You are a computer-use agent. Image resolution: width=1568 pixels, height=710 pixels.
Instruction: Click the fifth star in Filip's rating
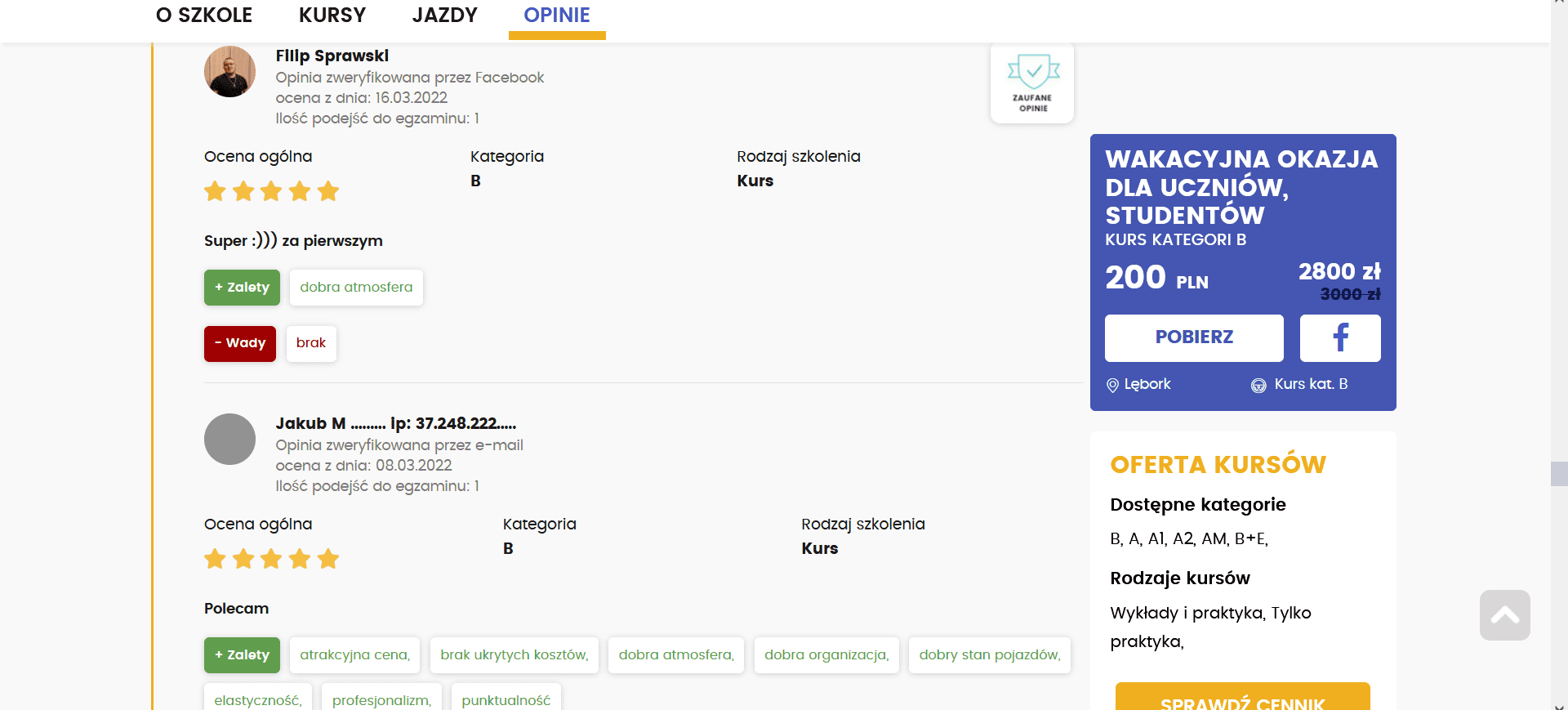pyautogui.click(x=328, y=191)
